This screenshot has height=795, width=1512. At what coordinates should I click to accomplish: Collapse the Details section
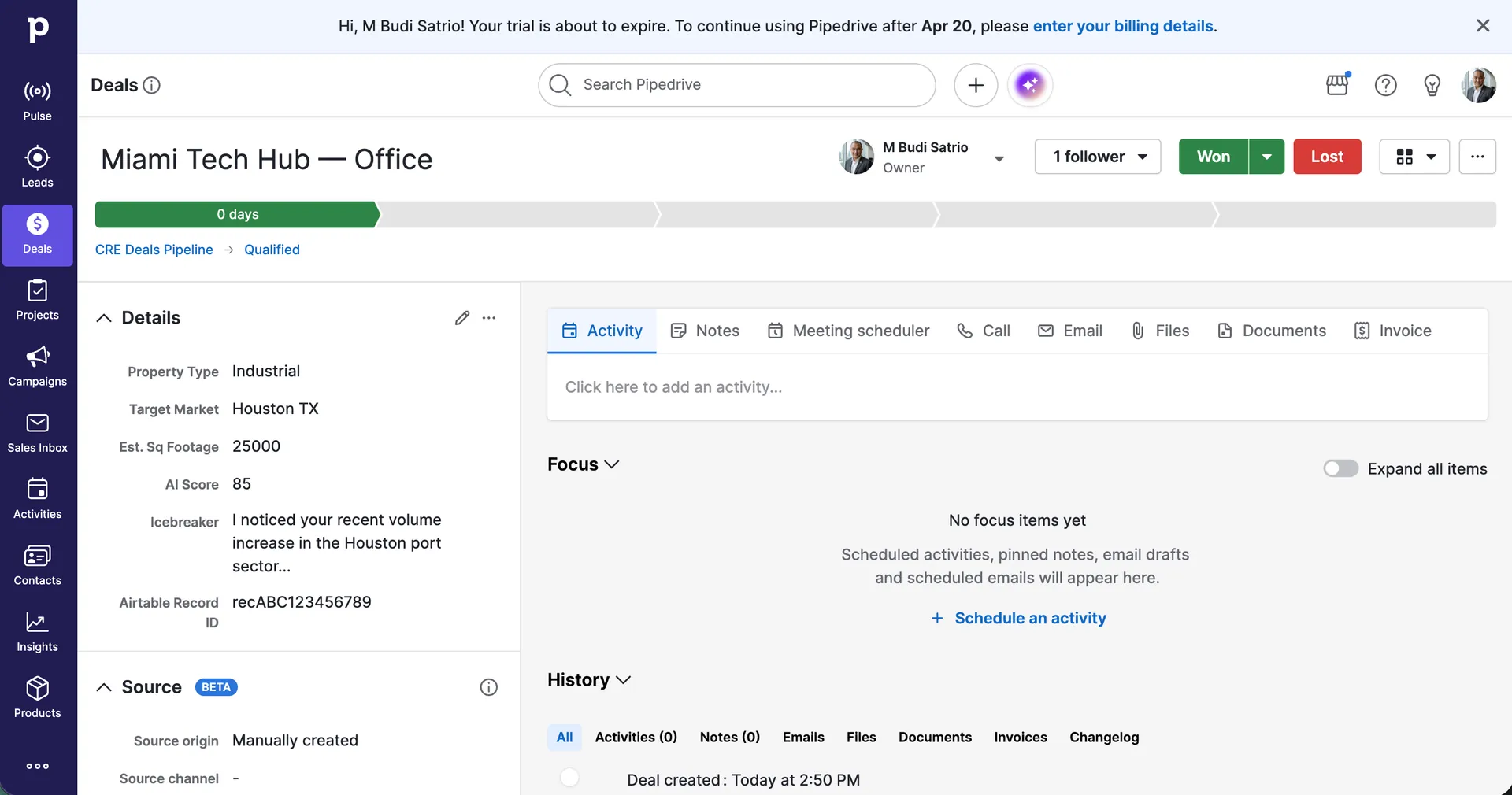pyautogui.click(x=103, y=318)
